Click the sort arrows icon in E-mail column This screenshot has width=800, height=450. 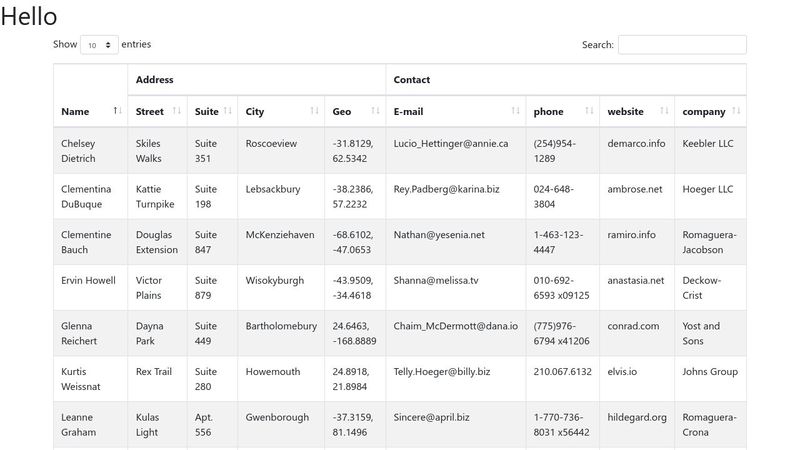(516, 111)
